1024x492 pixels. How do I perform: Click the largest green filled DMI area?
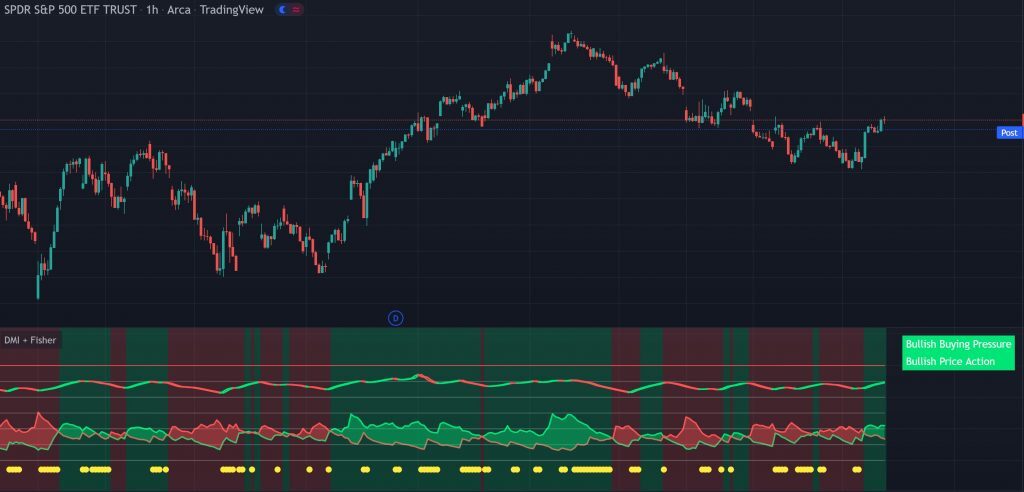pyautogui.click(x=565, y=429)
